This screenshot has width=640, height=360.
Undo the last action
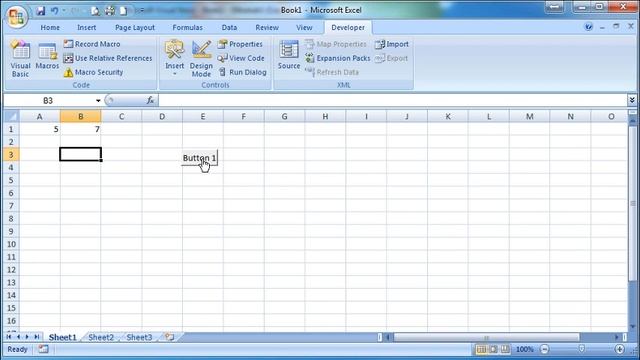(54, 11)
